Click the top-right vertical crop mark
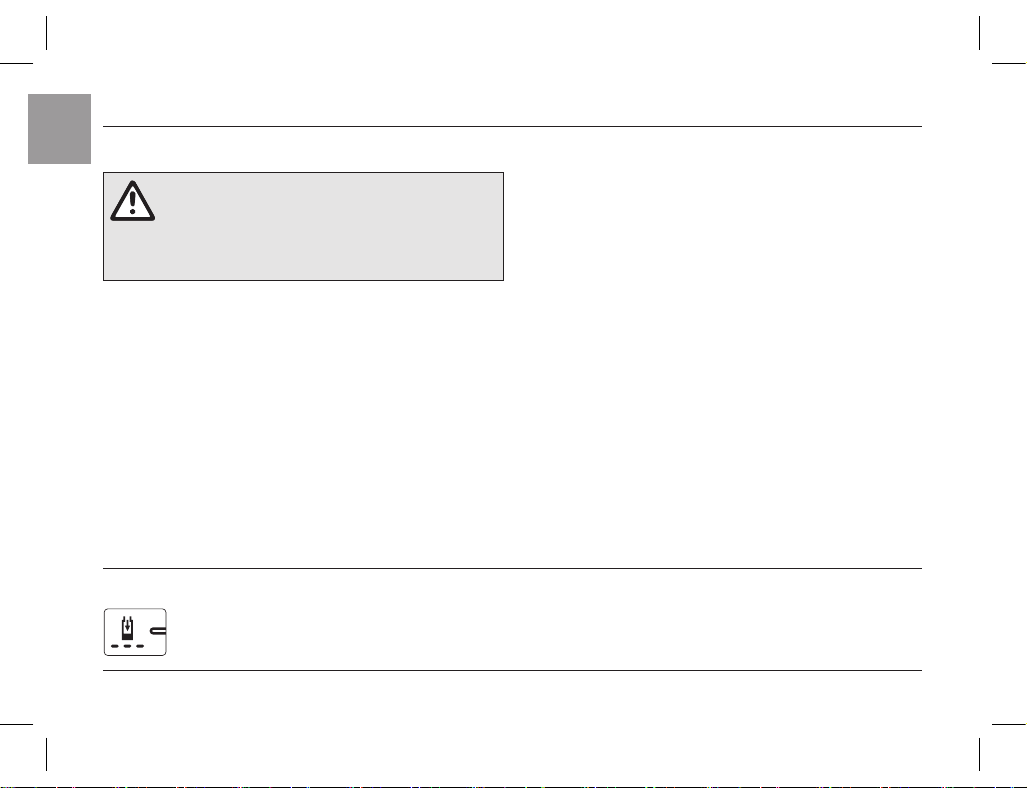The height and width of the screenshot is (788, 1027). tap(980, 33)
